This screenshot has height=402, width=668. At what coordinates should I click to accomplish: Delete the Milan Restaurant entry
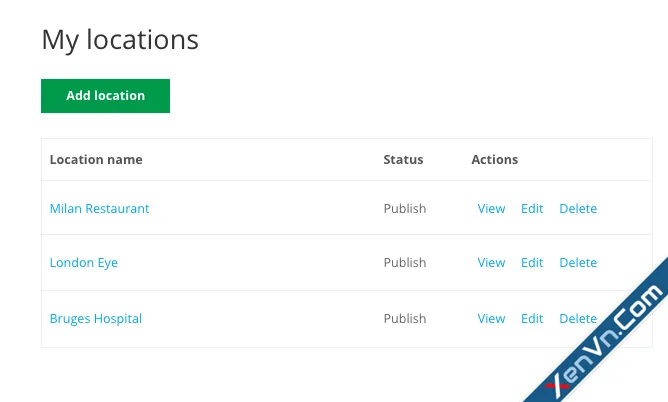point(578,209)
